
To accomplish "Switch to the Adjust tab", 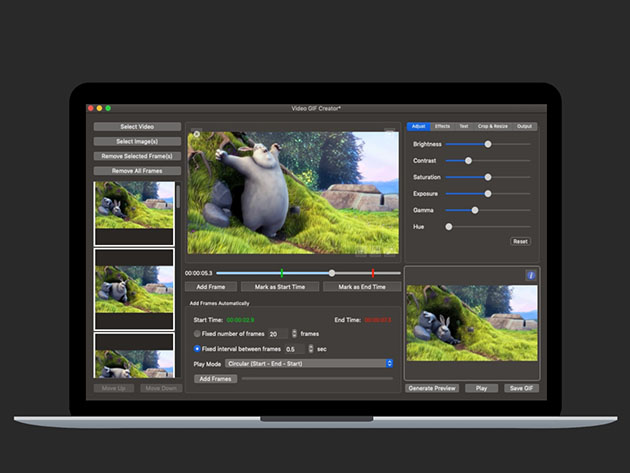I will [x=419, y=126].
